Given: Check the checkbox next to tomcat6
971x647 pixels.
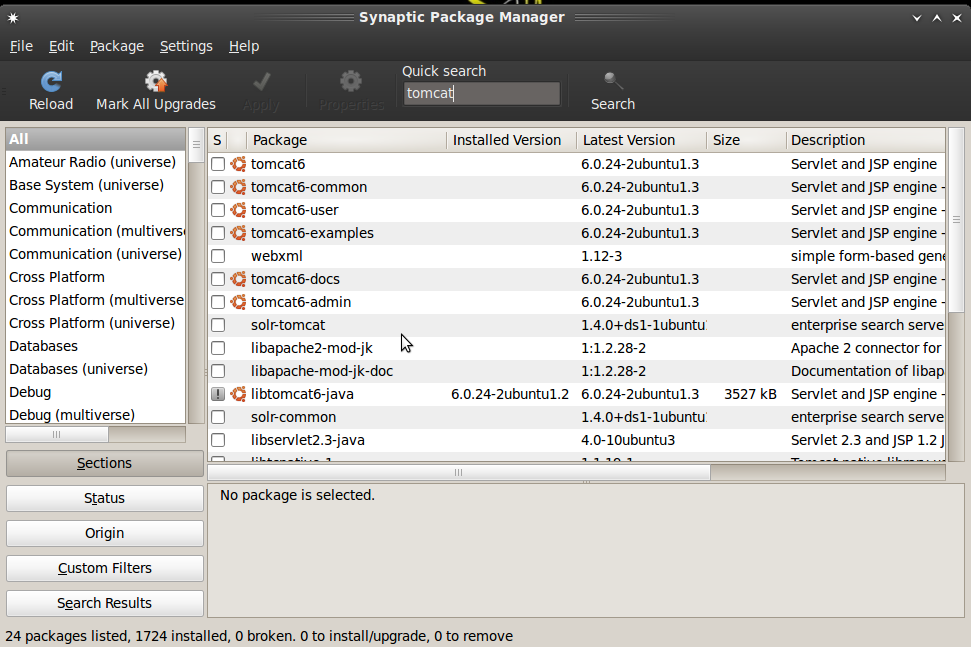Looking at the screenshot, I should [217, 164].
